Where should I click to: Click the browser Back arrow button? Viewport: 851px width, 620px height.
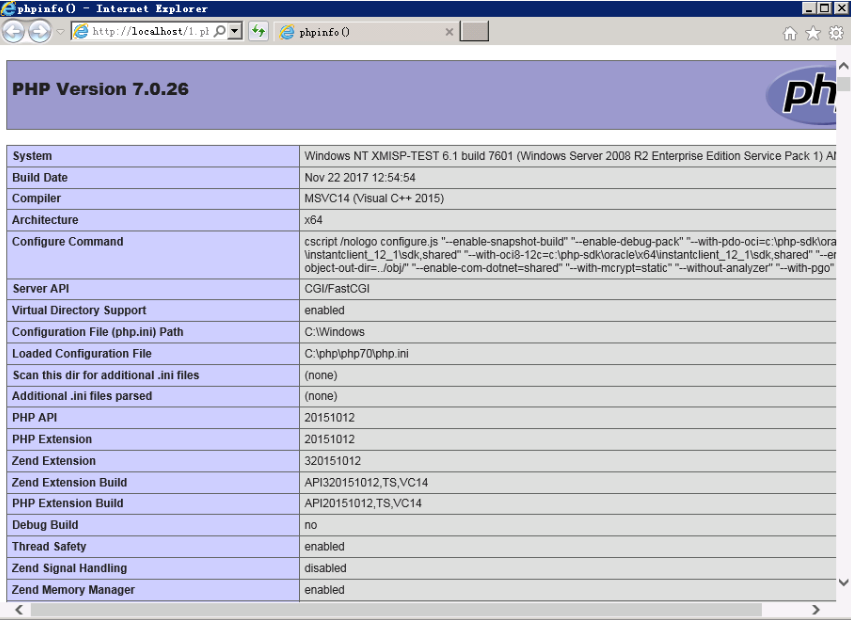[x=14, y=32]
